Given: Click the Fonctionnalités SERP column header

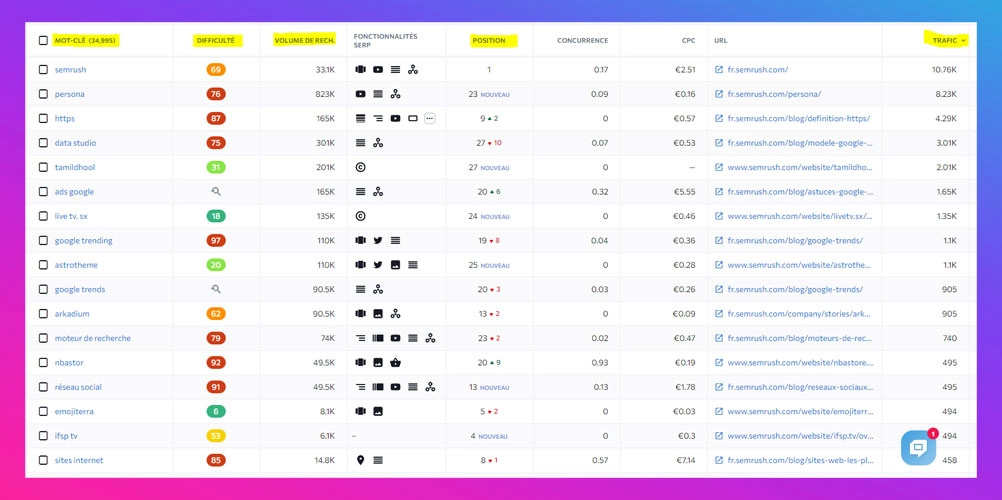Looking at the screenshot, I should click(x=385, y=40).
